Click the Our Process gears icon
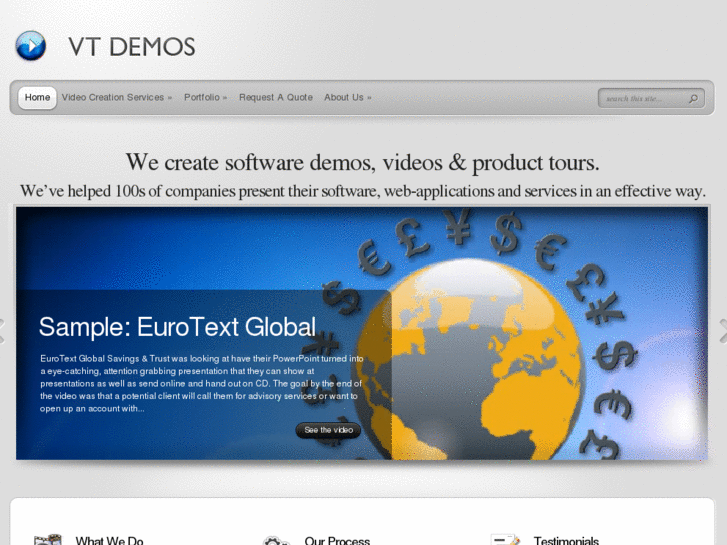 (276, 541)
